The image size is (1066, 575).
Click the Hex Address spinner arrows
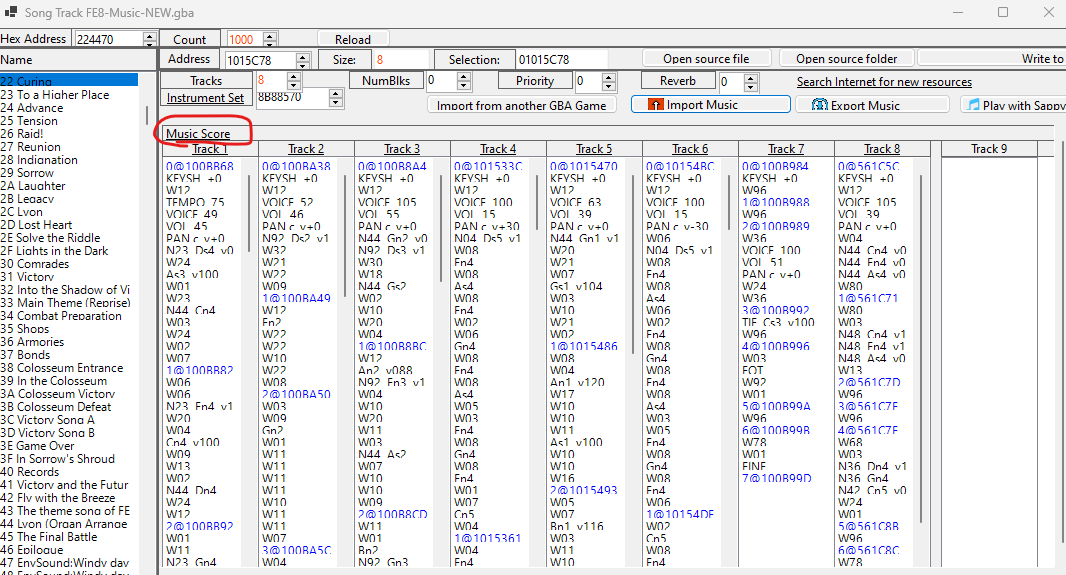150,39
